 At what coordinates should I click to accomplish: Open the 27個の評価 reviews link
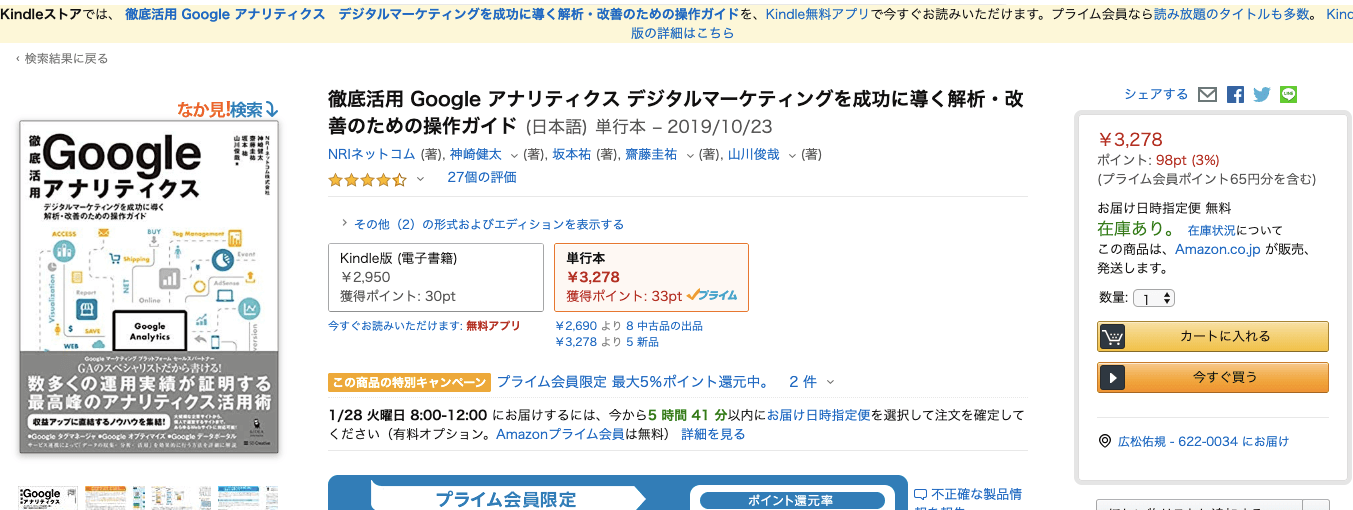point(482,177)
